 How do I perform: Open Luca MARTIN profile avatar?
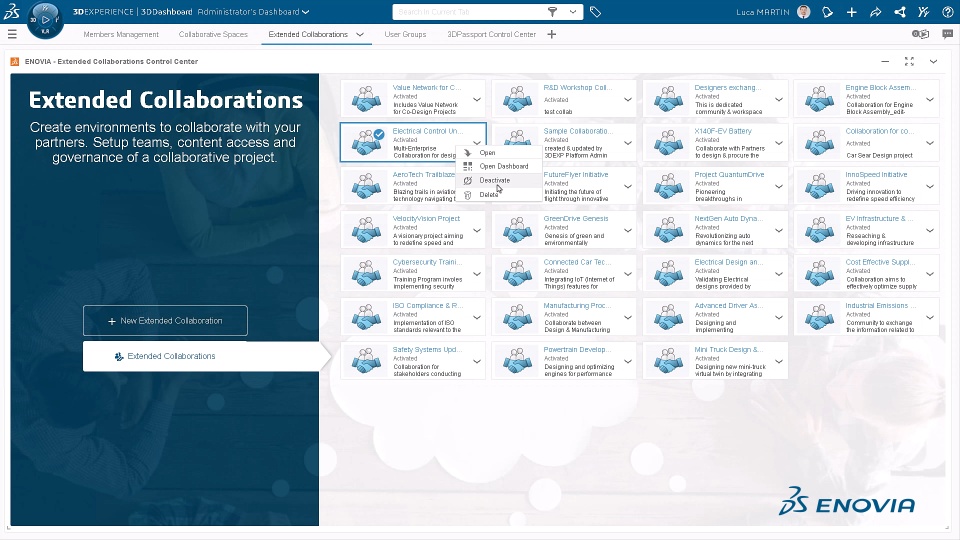pos(804,12)
